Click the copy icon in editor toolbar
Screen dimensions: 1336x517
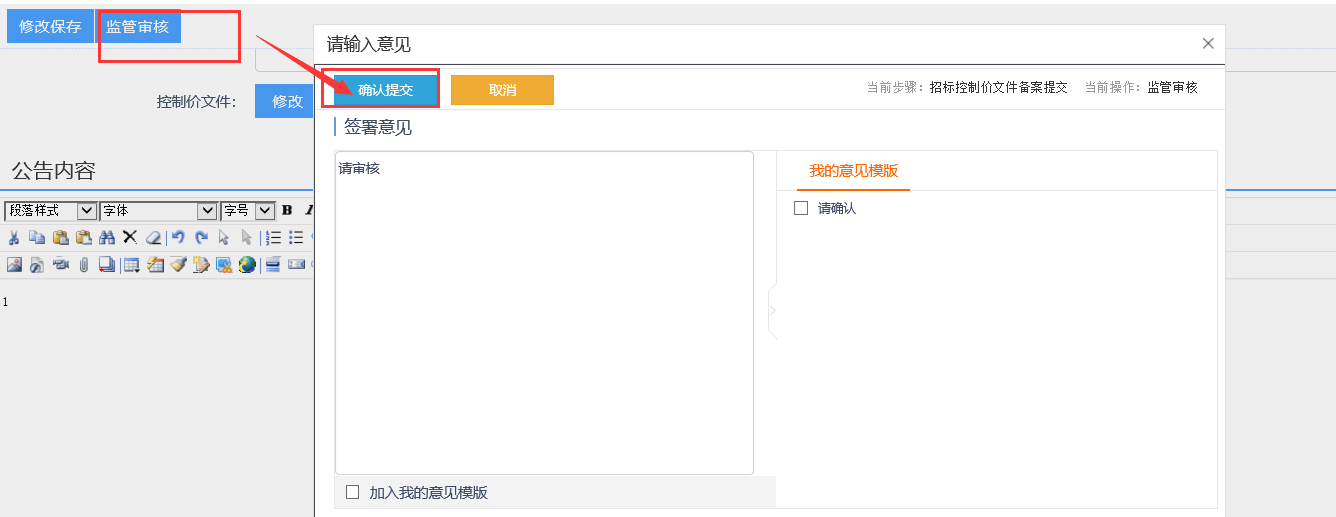tap(37, 238)
